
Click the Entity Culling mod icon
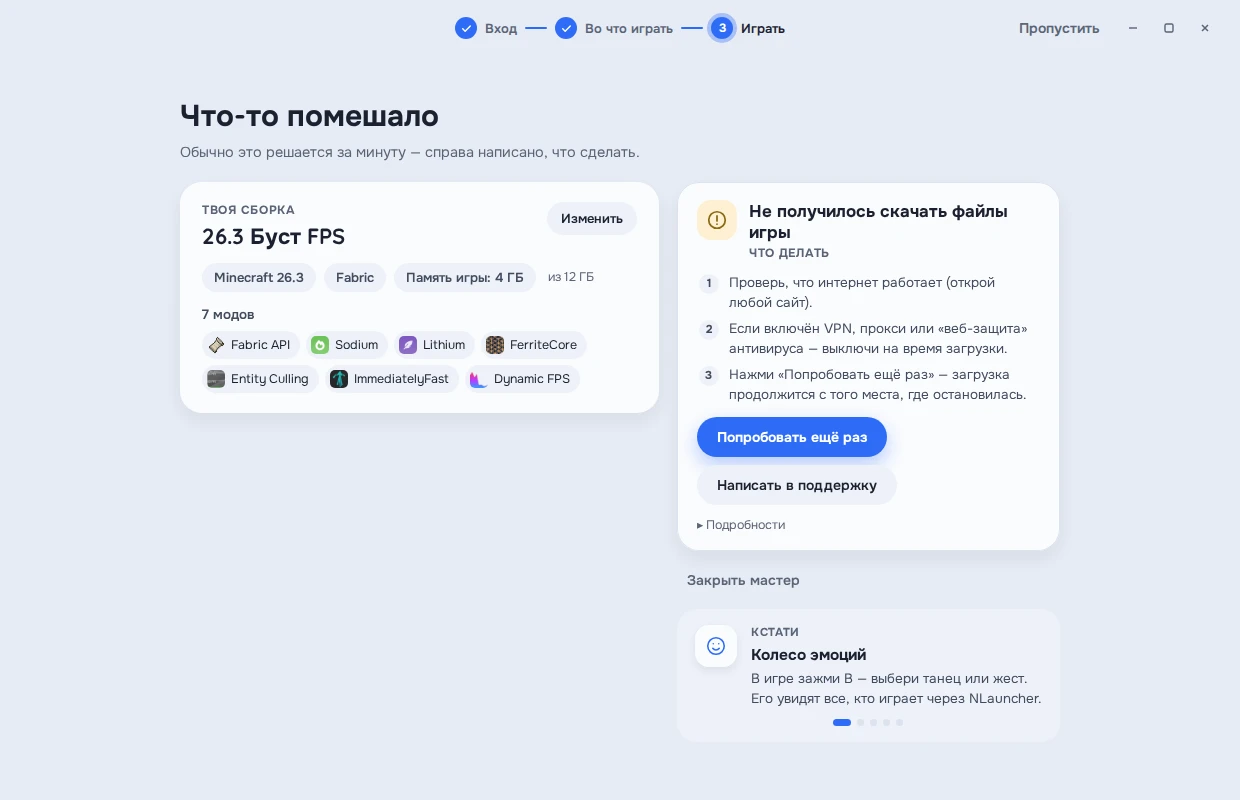point(216,379)
